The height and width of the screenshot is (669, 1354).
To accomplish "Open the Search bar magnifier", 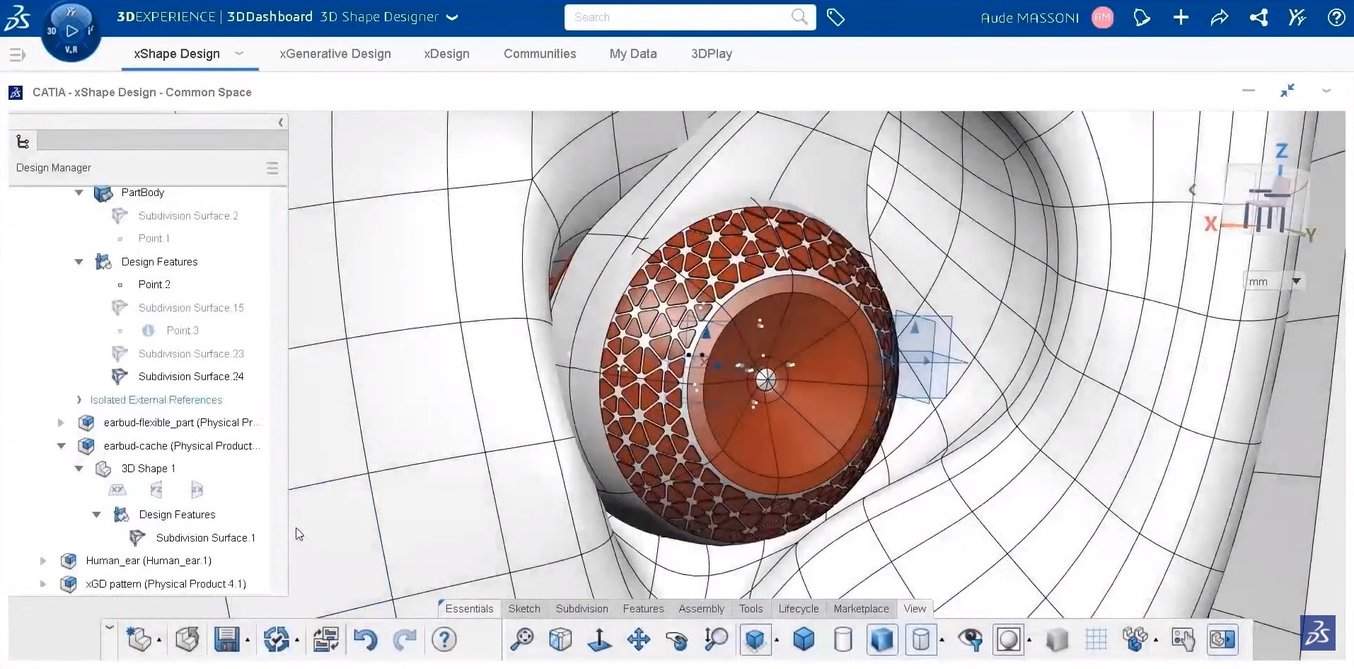I will tap(798, 17).
